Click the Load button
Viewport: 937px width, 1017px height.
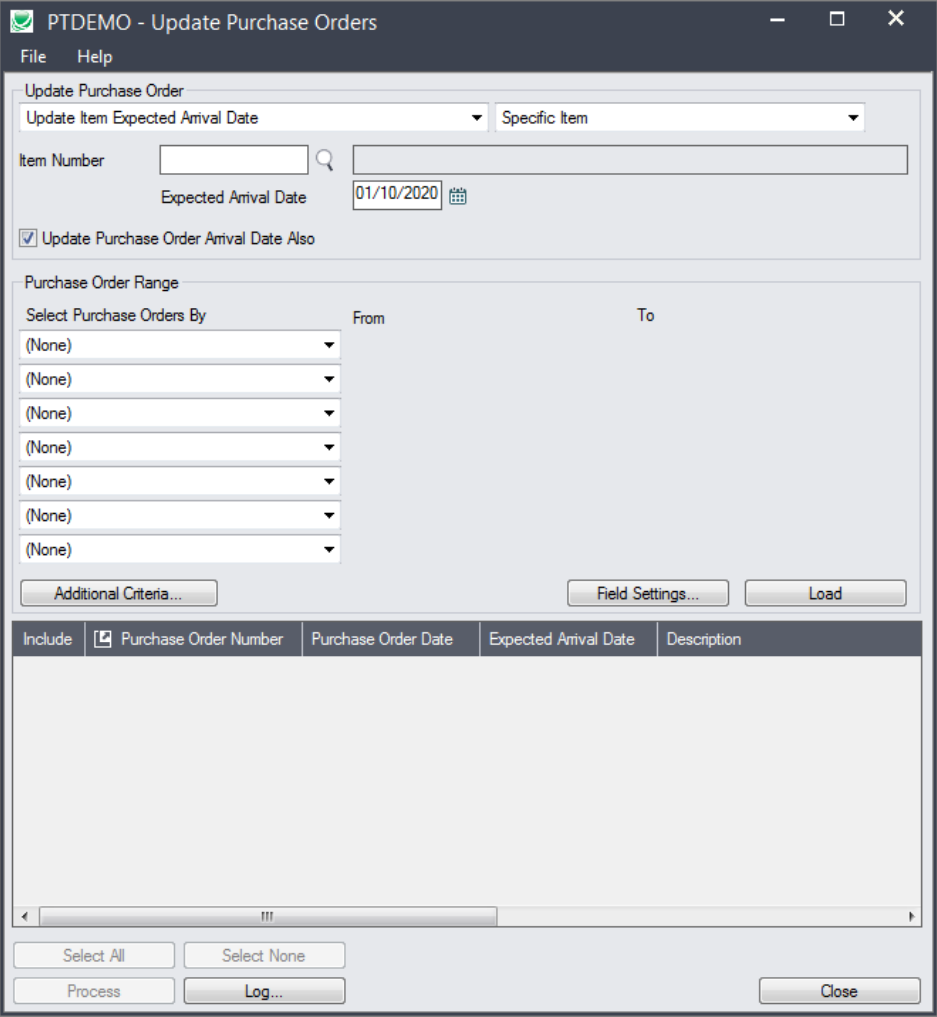click(825, 593)
